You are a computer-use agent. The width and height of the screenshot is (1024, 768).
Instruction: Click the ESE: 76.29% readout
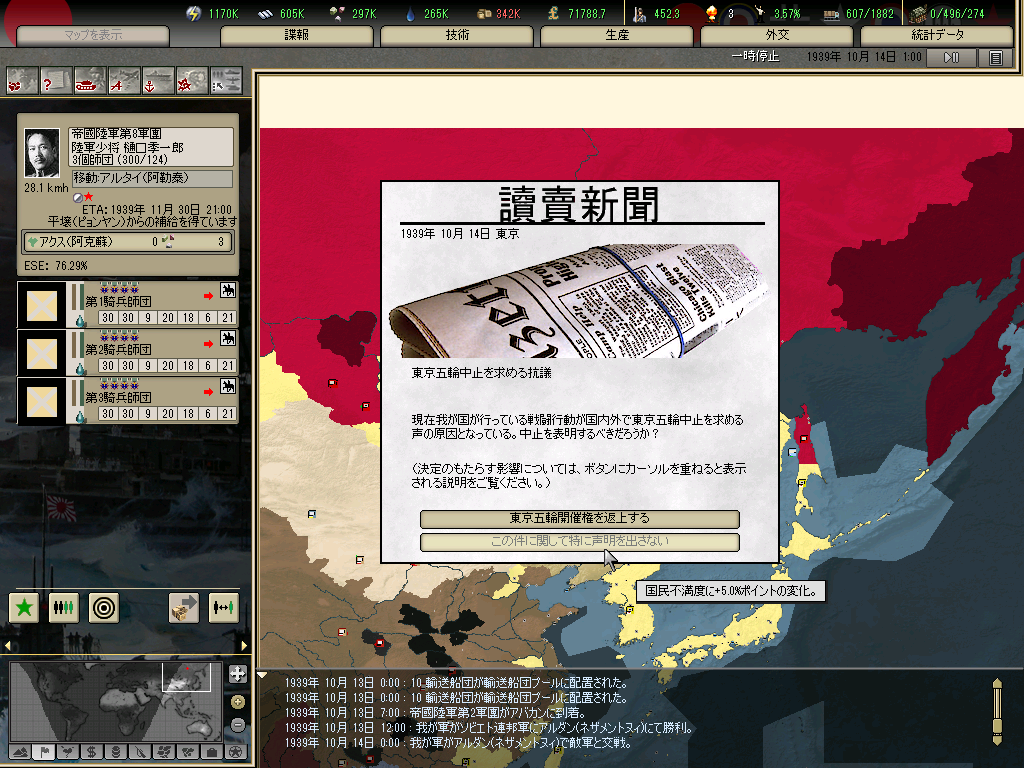pos(56,266)
